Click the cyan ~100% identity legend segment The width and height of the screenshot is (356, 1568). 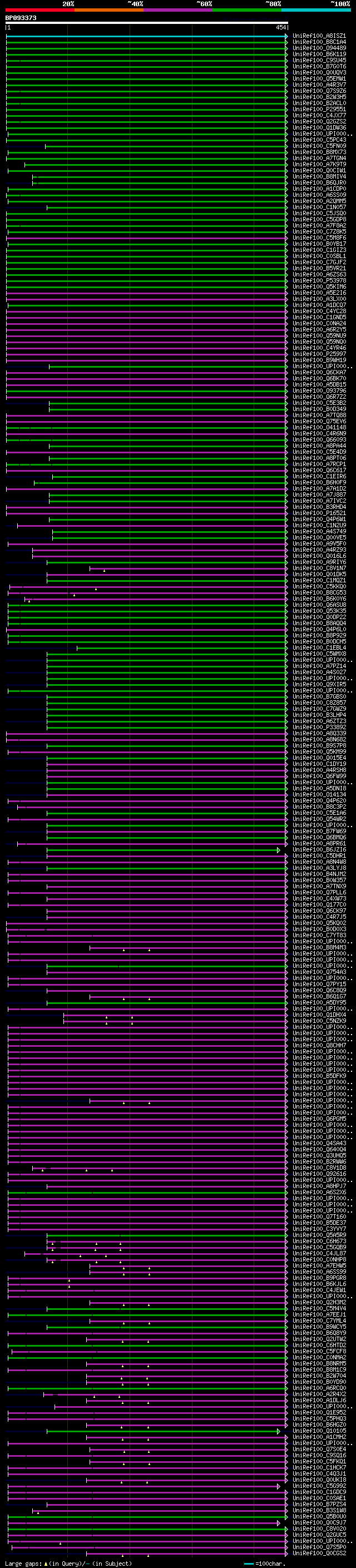(316, 10)
